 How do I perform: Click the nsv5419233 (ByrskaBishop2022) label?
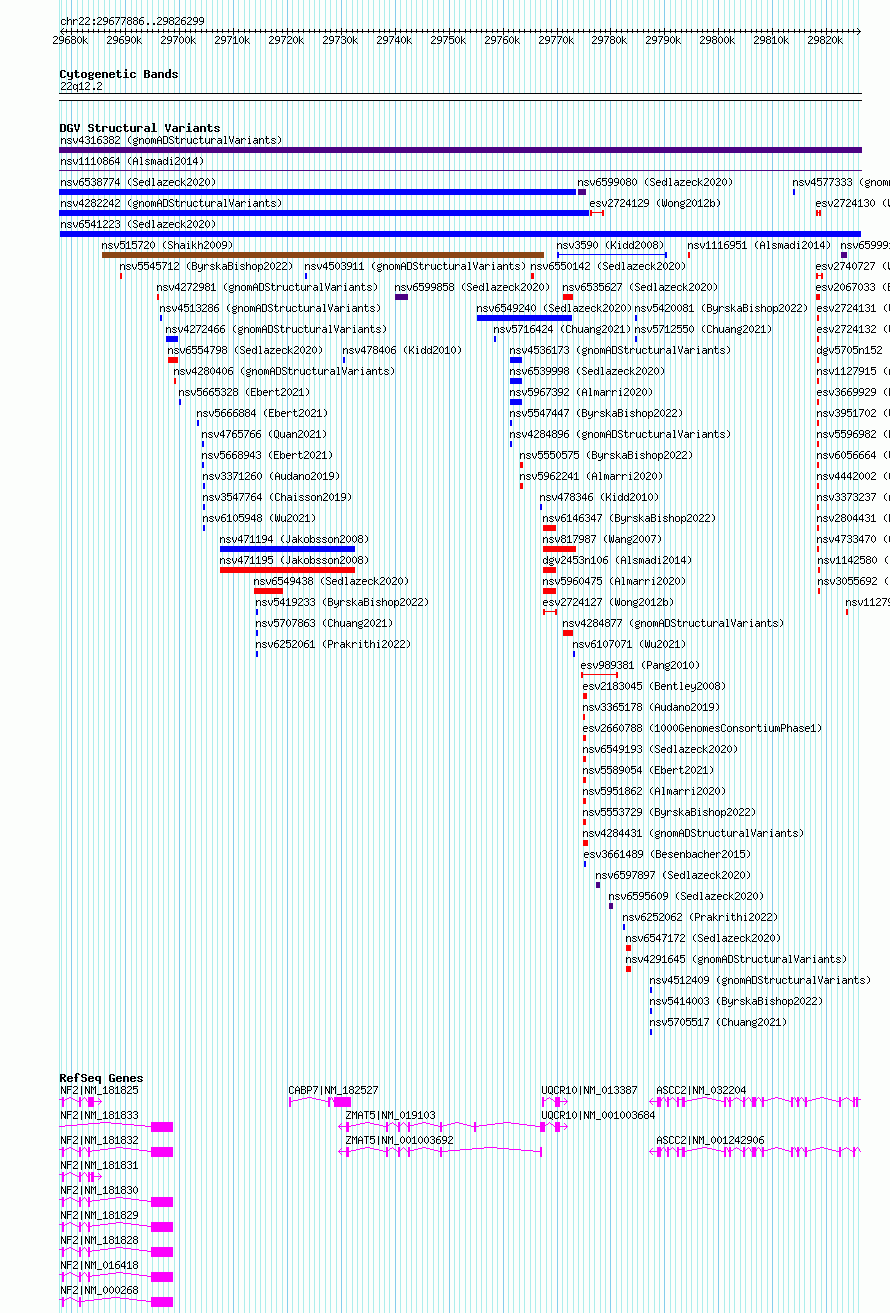[342, 602]
